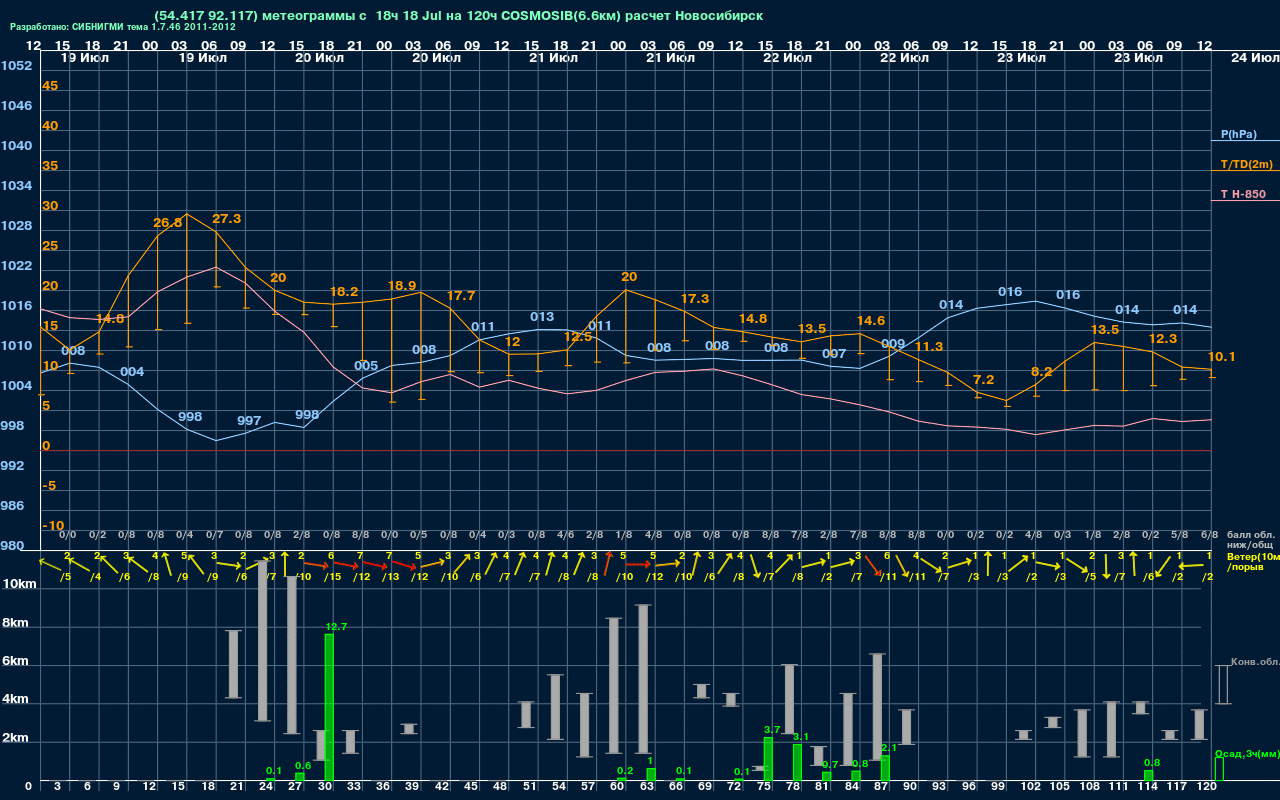Screen dimensions: 1280x800
Task: Click forecast hour 60 on bottom axis
Action: (617, 788)
